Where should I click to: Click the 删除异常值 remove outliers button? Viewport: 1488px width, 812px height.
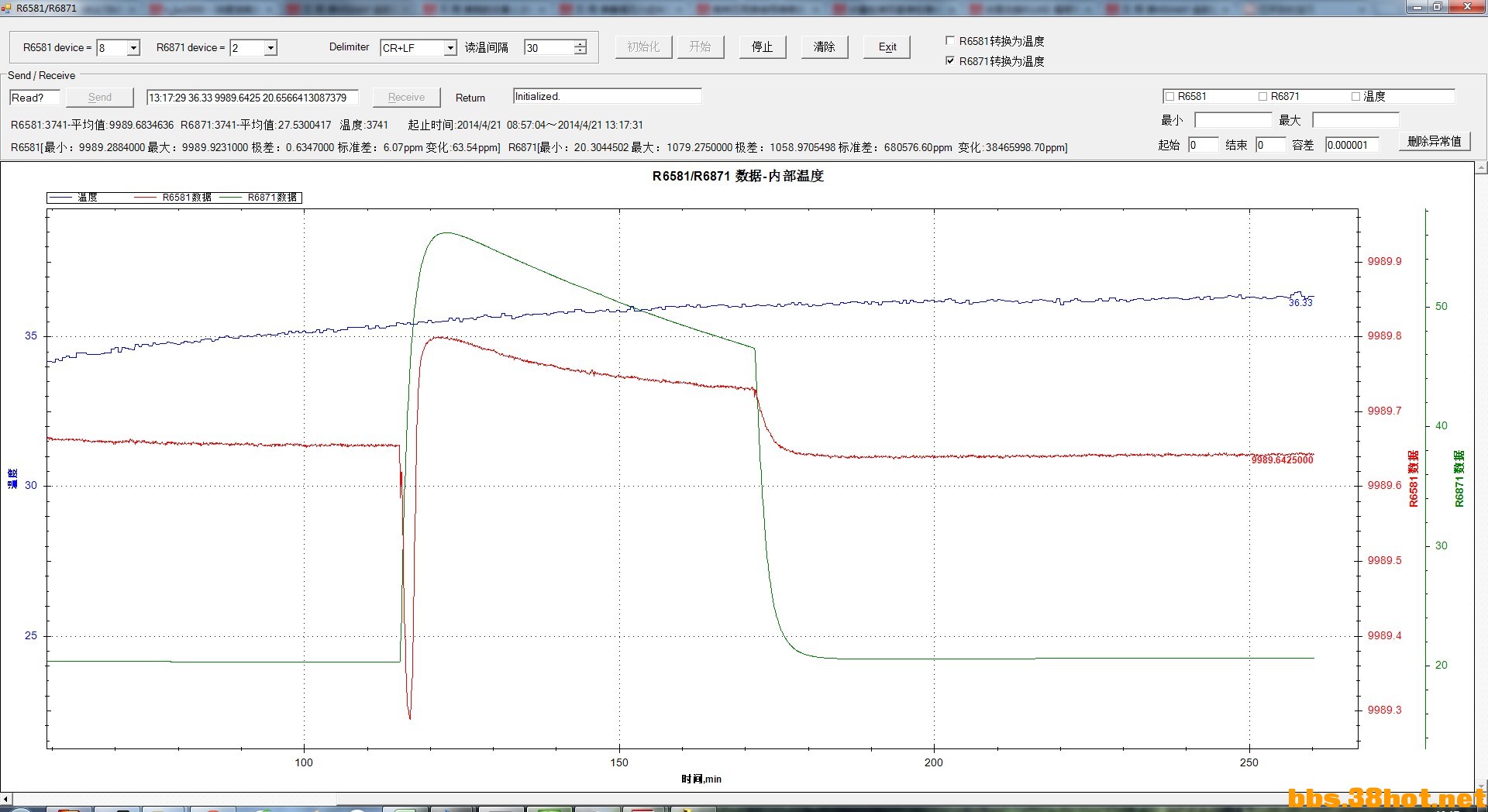1434,142
